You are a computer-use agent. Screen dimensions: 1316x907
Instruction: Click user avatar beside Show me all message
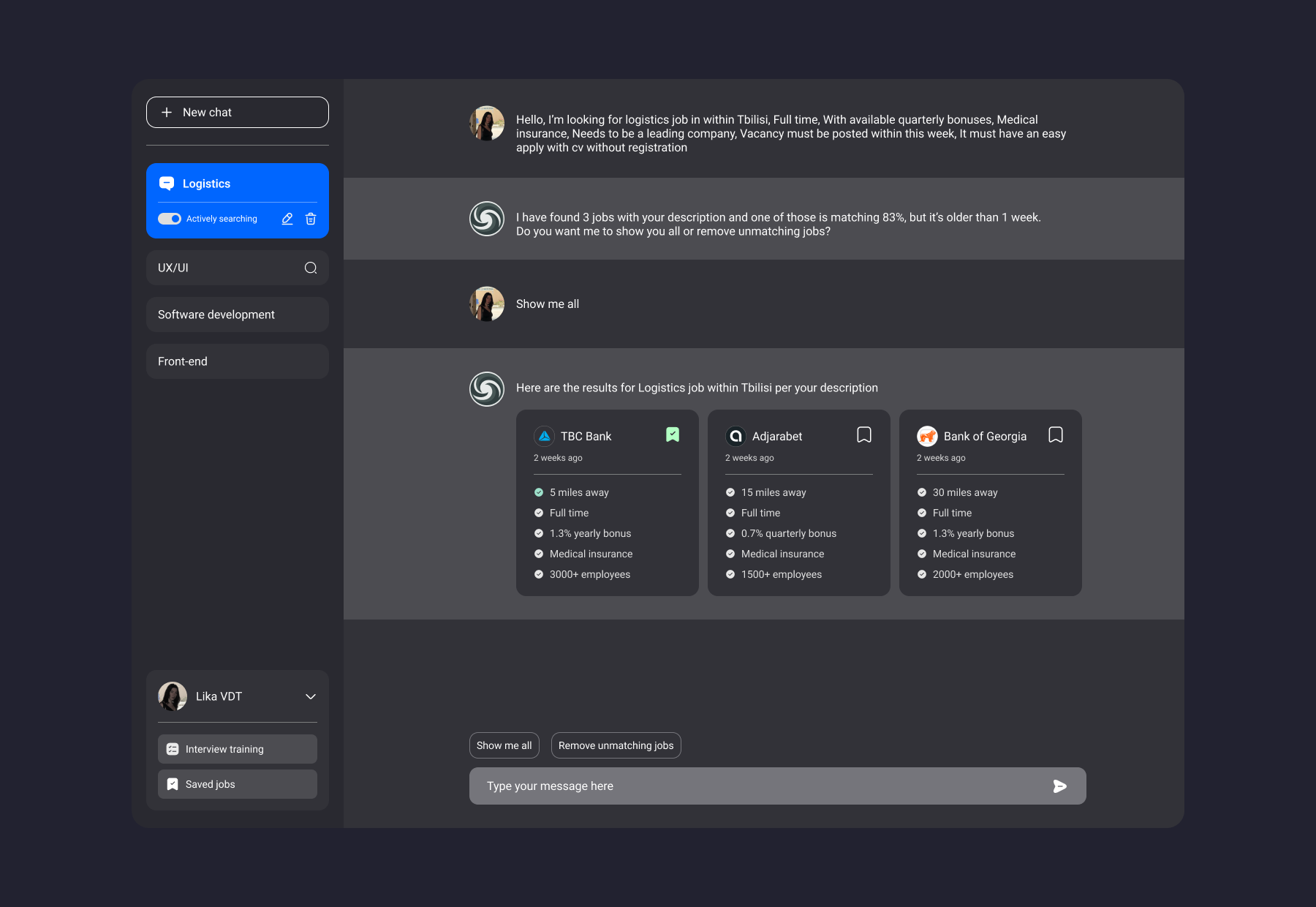[x=487, y=304]
